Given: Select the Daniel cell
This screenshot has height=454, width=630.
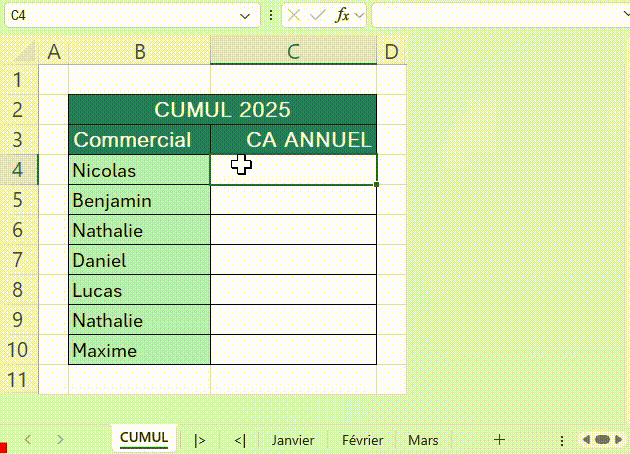Looking at the screenshot, I should 139,260.
